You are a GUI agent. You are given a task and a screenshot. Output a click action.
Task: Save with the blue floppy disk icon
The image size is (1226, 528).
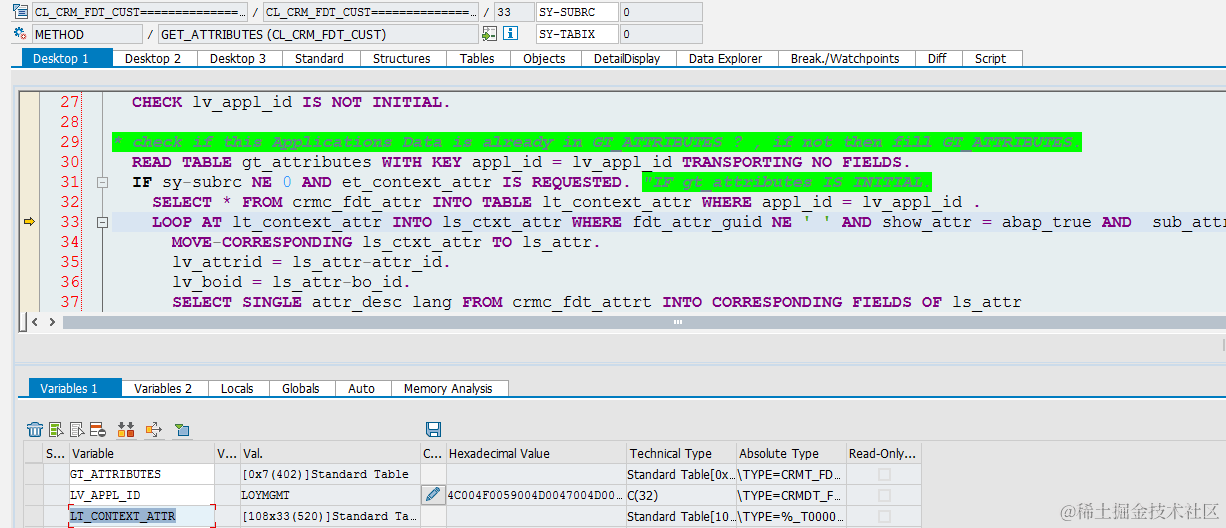click(x=433, y=430)
